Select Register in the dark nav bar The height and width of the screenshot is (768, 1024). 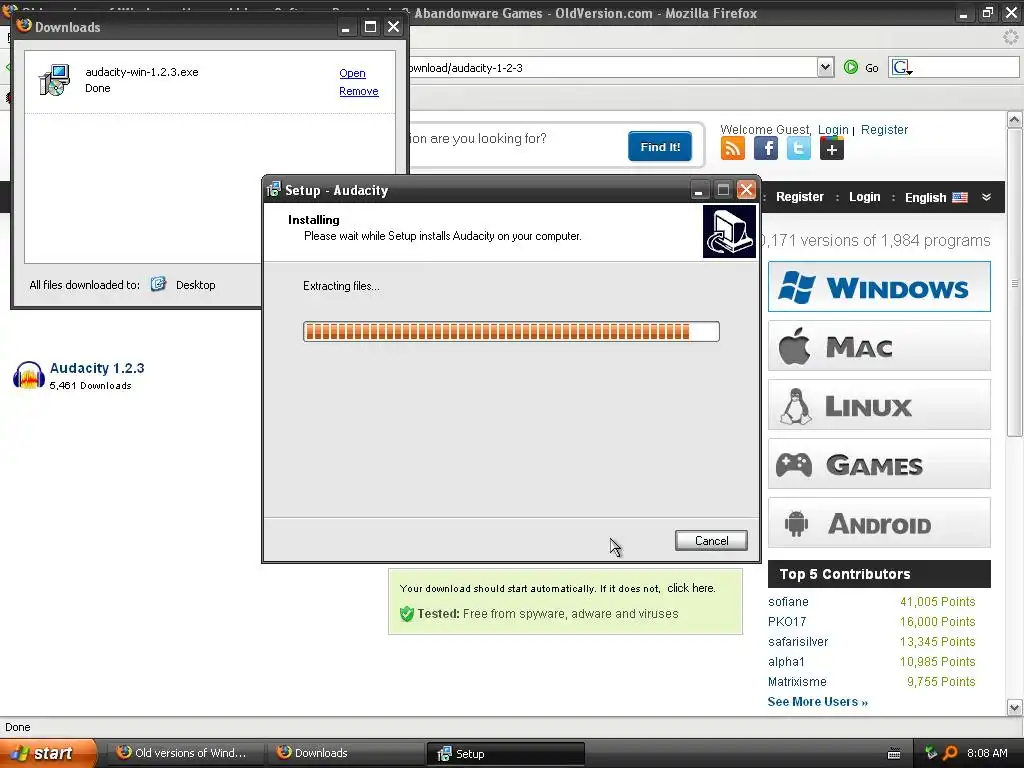(799, 197)
